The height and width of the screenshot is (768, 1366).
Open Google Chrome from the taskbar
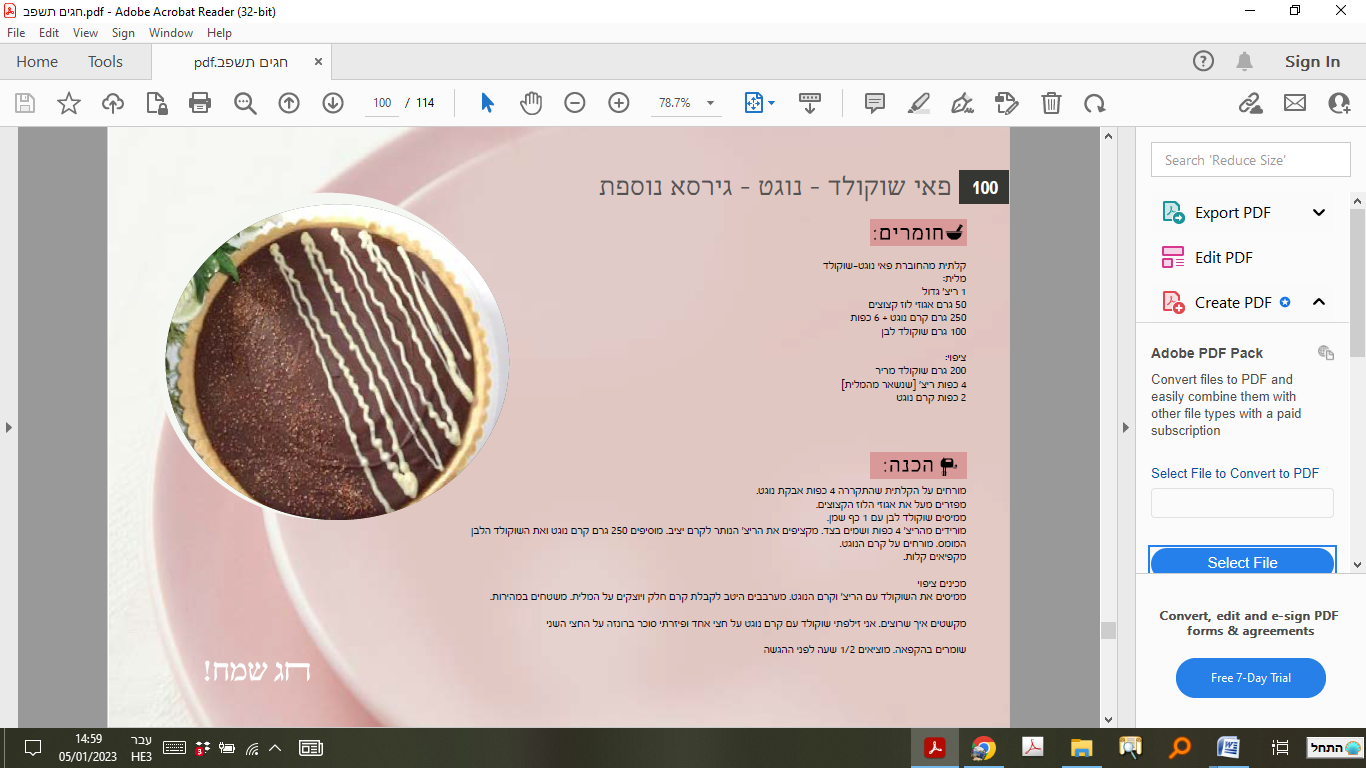(984, 748)
